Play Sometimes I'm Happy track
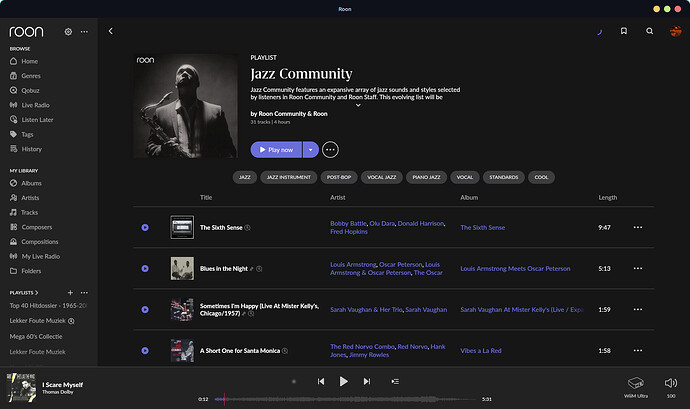This screenshot has width=690, height=409. tap(145, 310)
